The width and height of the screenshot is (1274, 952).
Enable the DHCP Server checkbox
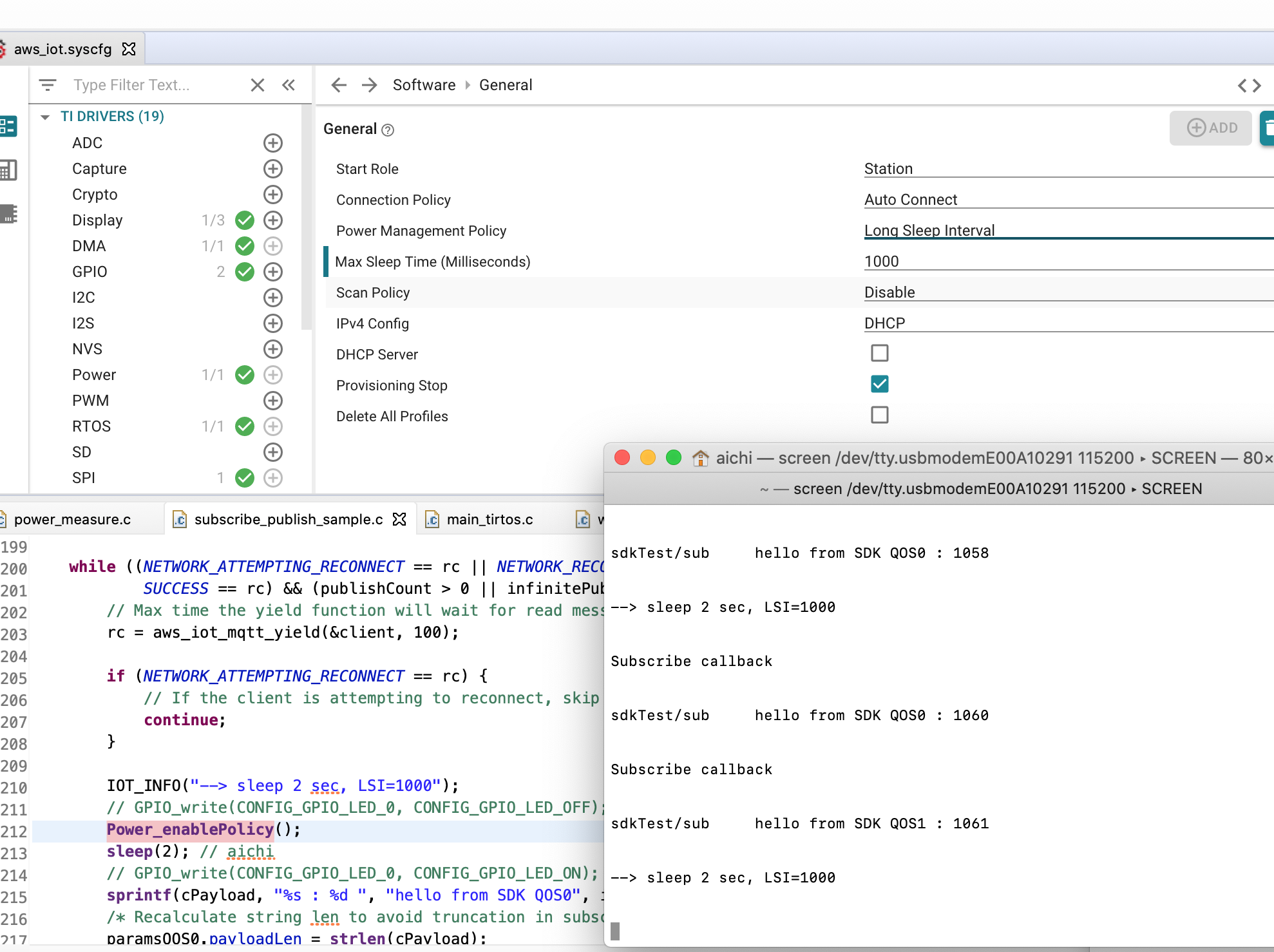click(879, 353)
